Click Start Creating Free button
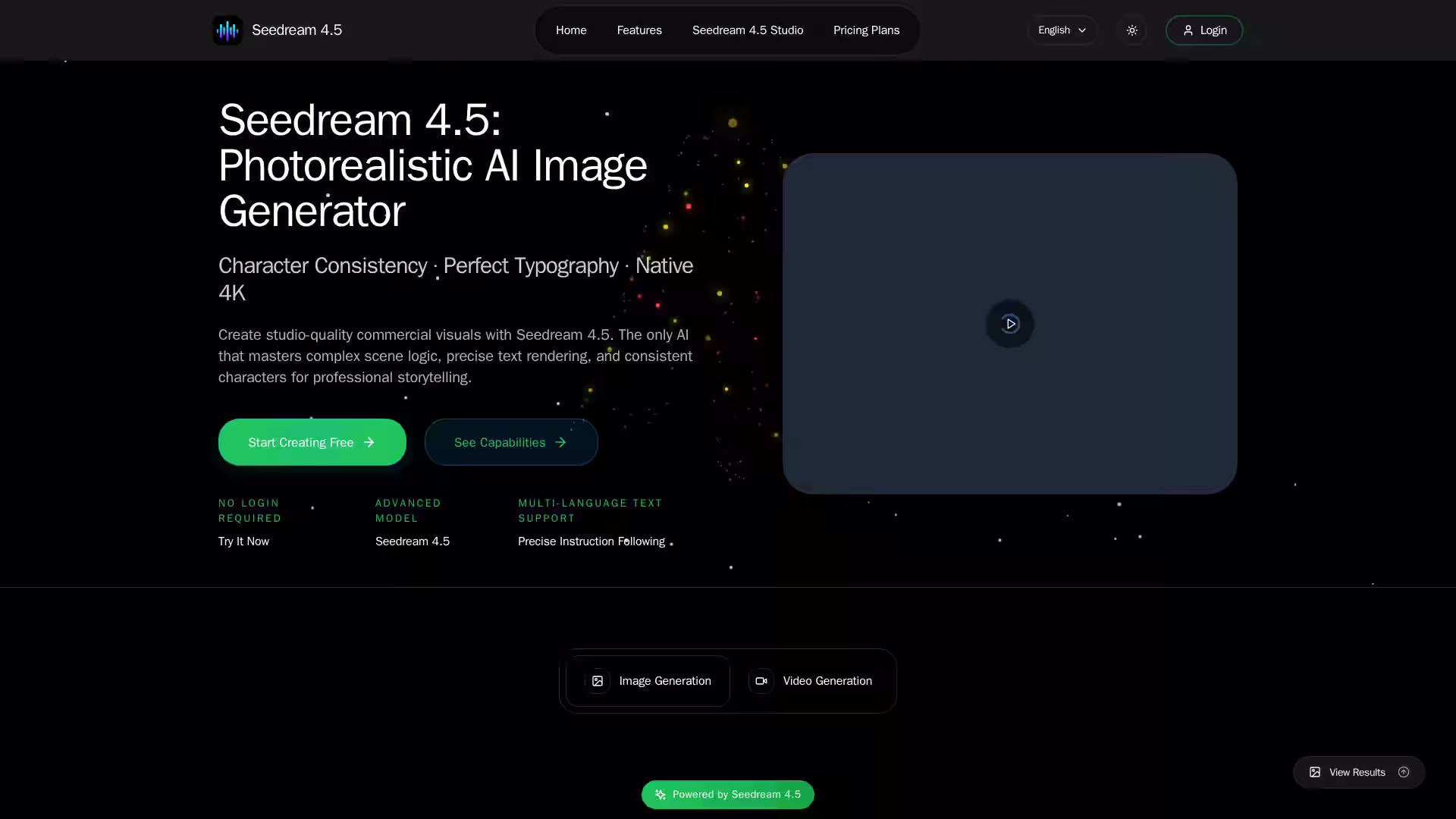 tap(312, 442)
